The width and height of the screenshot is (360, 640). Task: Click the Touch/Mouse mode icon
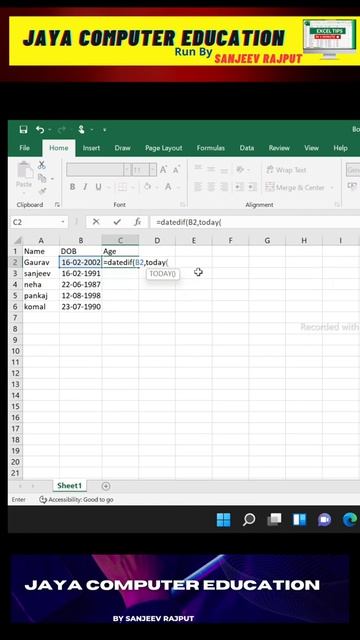coord(81,130)
